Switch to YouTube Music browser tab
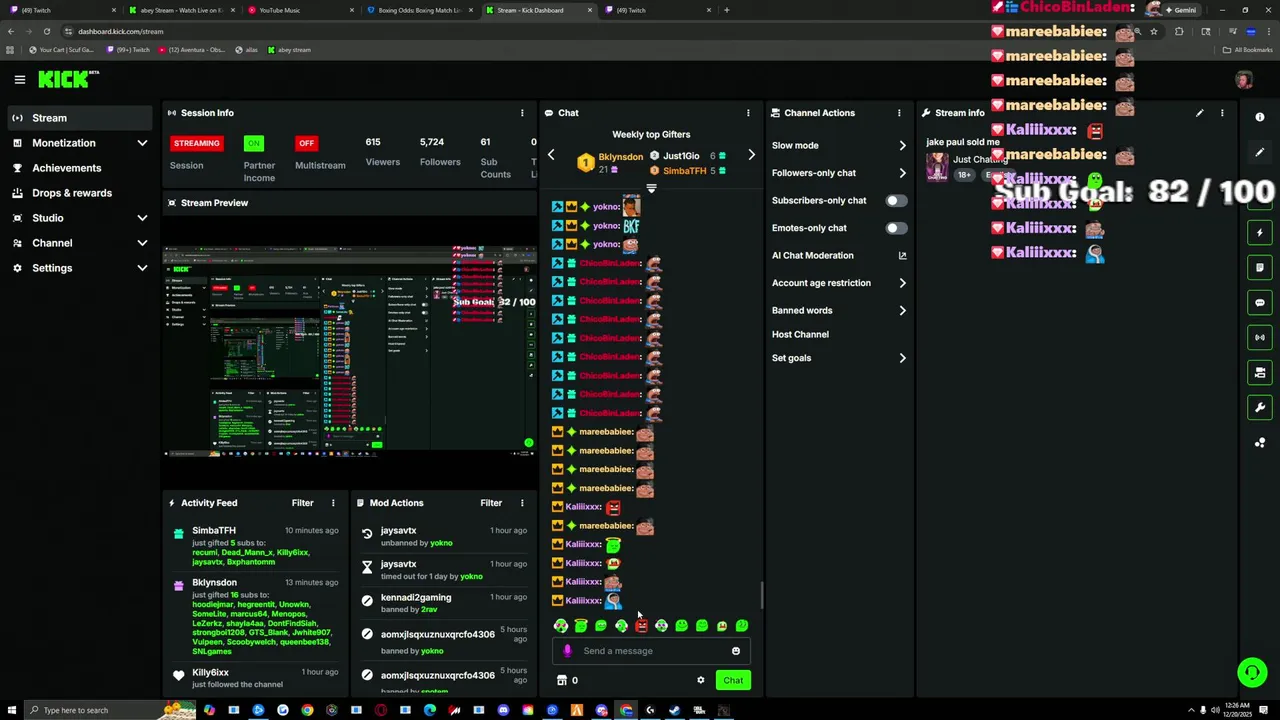 pos(301,10)
